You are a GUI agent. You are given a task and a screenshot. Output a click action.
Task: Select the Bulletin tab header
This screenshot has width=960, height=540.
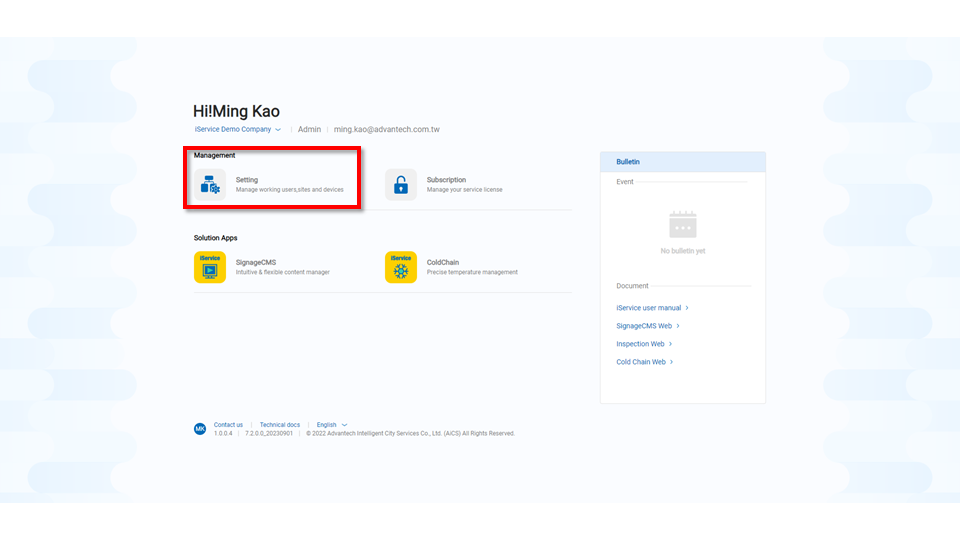point(628,162)
